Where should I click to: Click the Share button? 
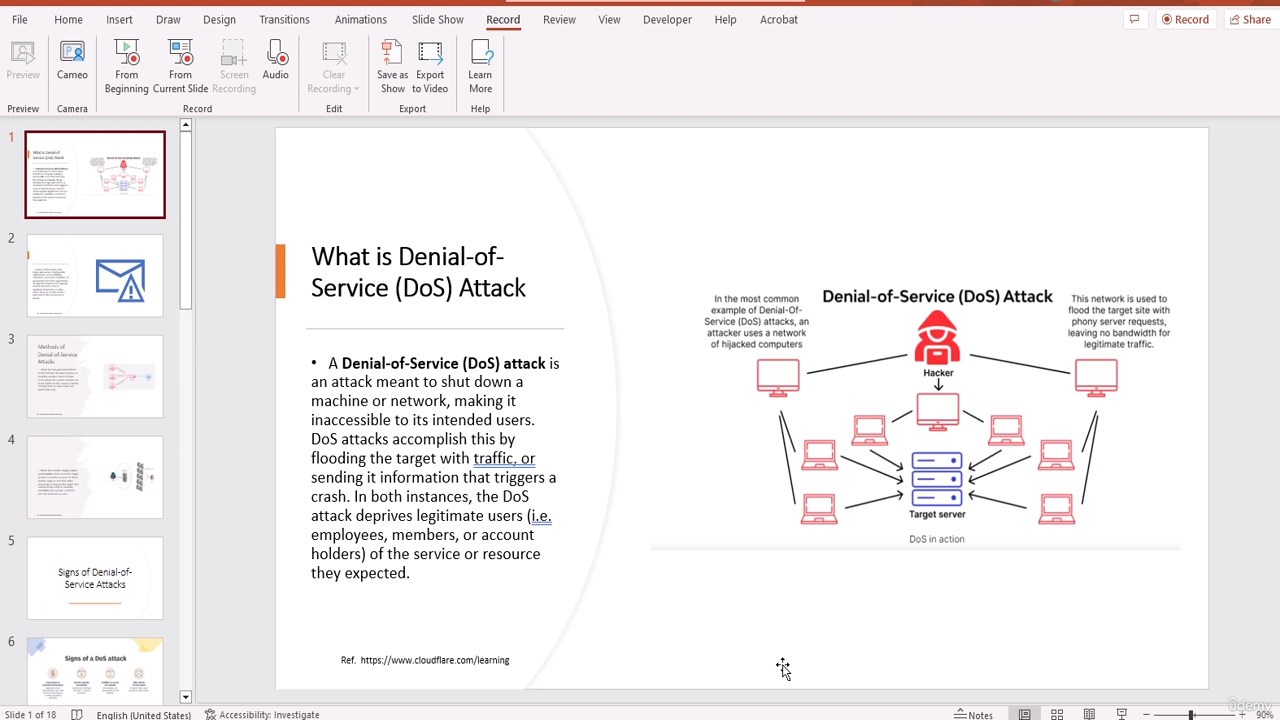coord(1249,19)
